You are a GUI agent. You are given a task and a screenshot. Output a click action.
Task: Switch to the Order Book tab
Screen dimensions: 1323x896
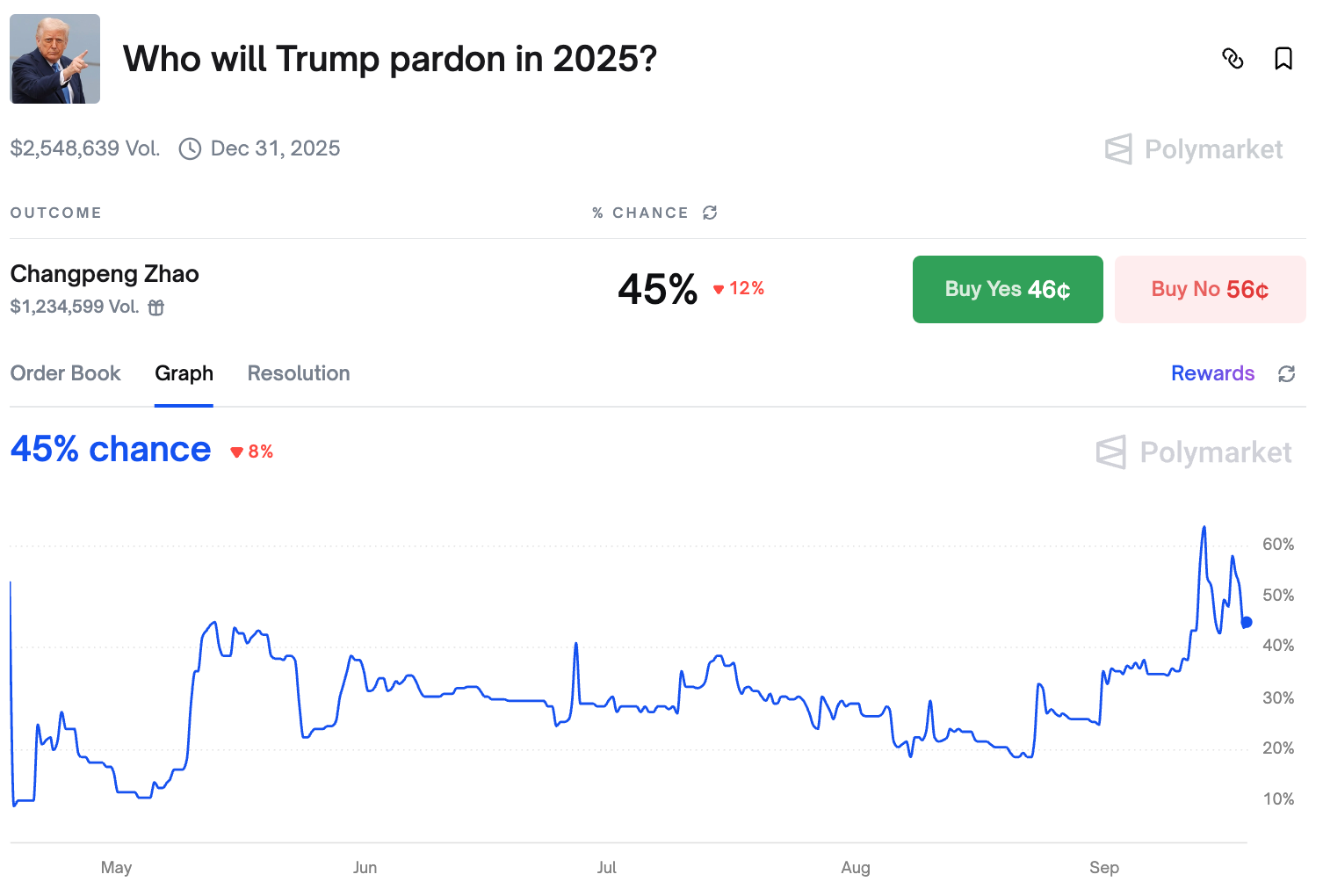tap(65, 373)
